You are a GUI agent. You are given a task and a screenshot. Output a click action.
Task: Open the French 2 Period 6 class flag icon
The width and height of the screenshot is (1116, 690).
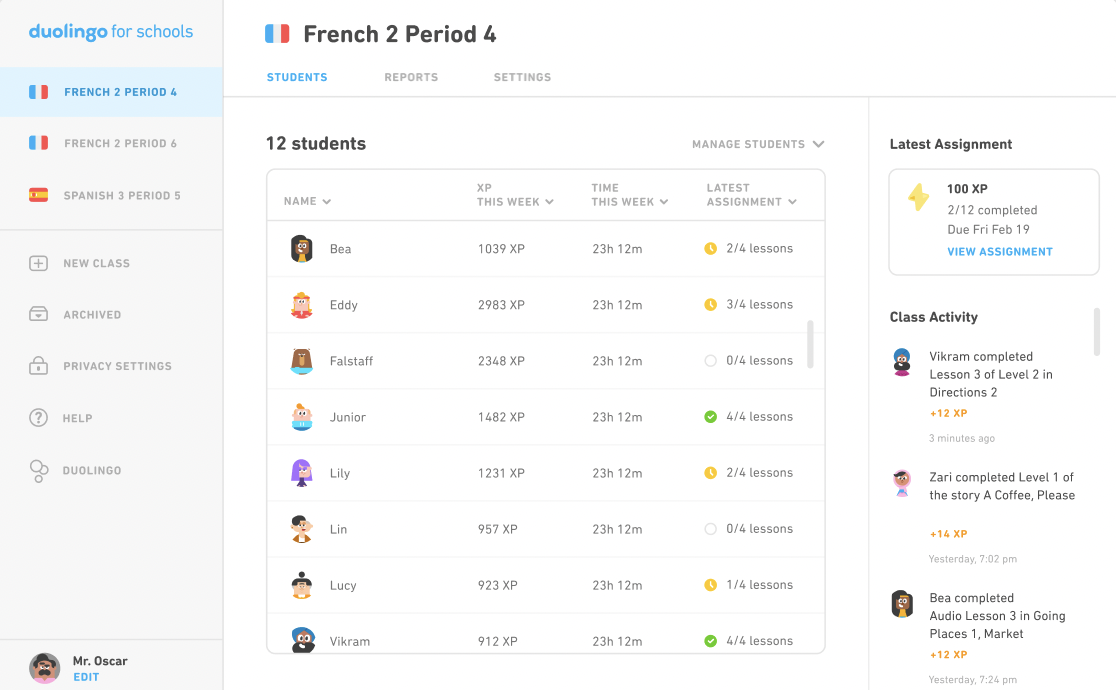[38, 143]
